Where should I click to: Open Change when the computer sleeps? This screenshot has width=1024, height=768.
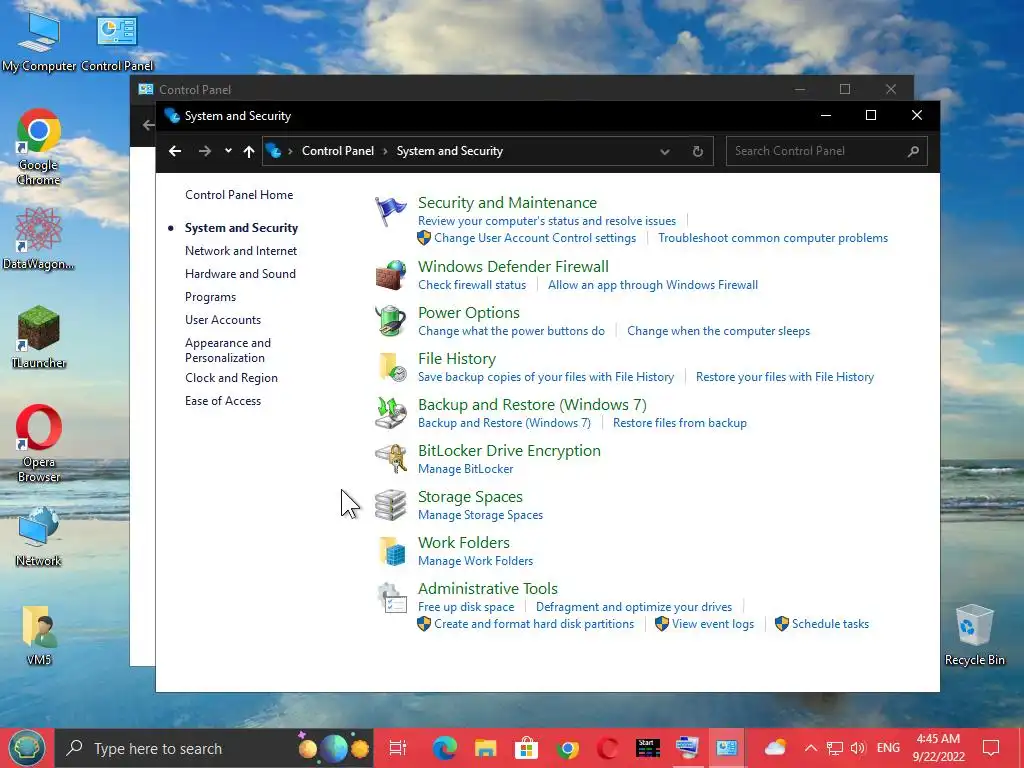[x=718, y=331]
